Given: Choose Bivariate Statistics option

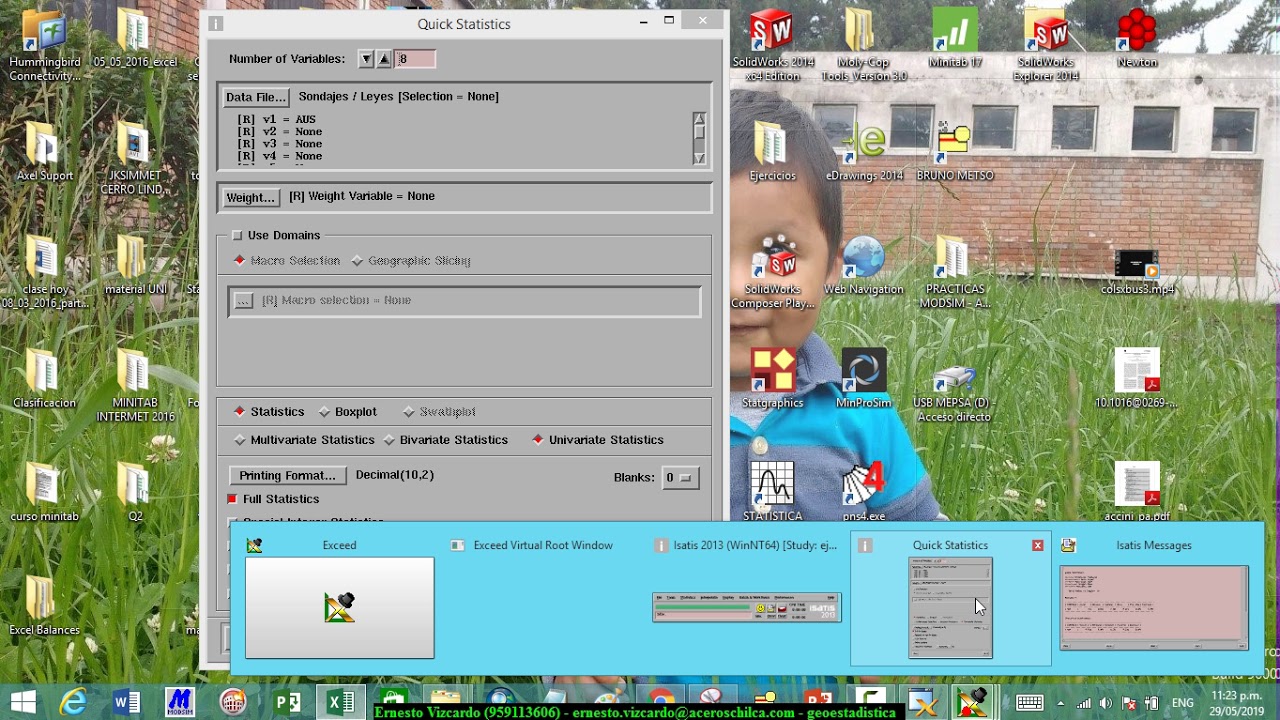Looking at the screenshot, I should tap(445, 439).
